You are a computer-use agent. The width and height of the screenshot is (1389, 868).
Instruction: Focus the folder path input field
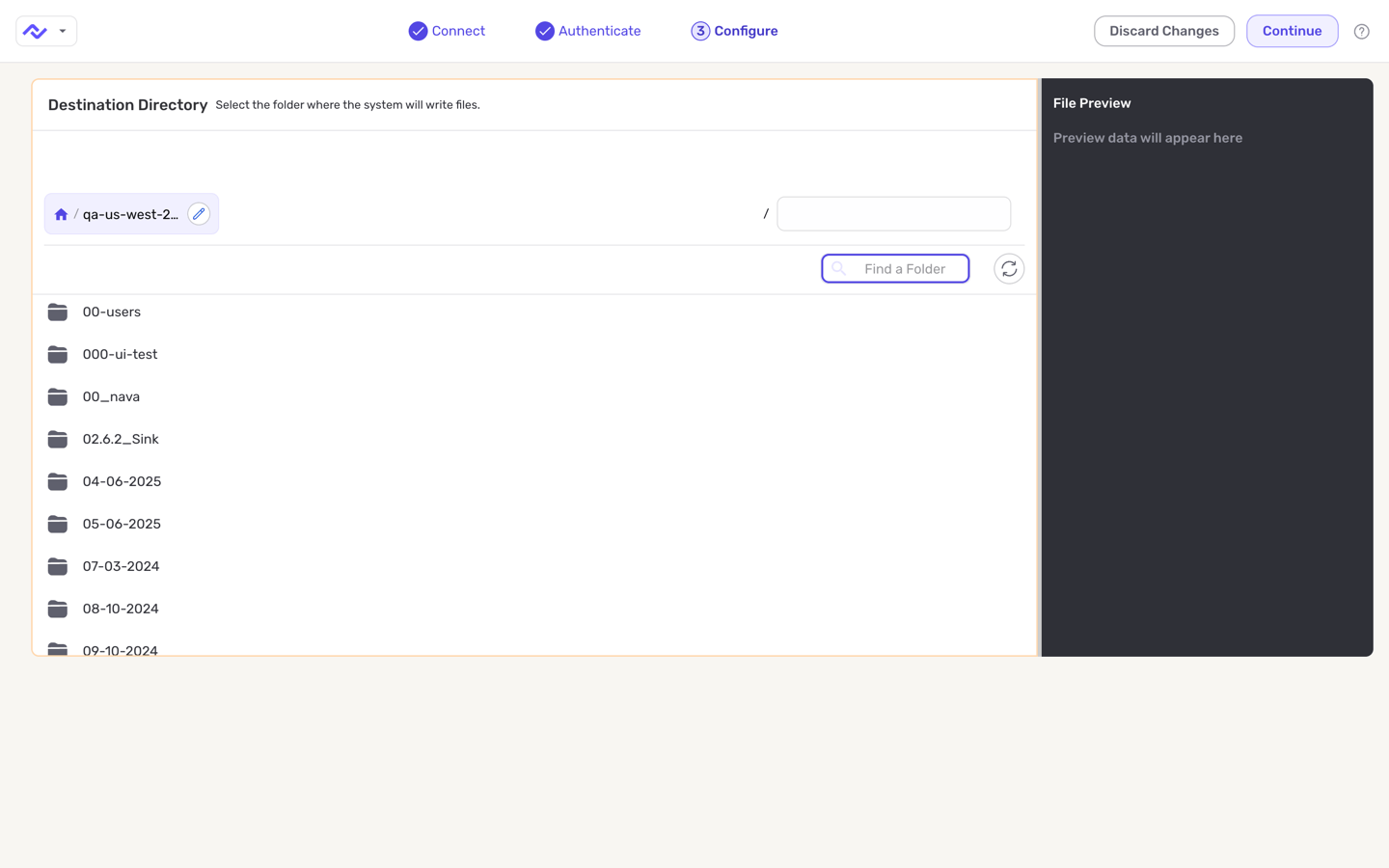tap(893, 214)
